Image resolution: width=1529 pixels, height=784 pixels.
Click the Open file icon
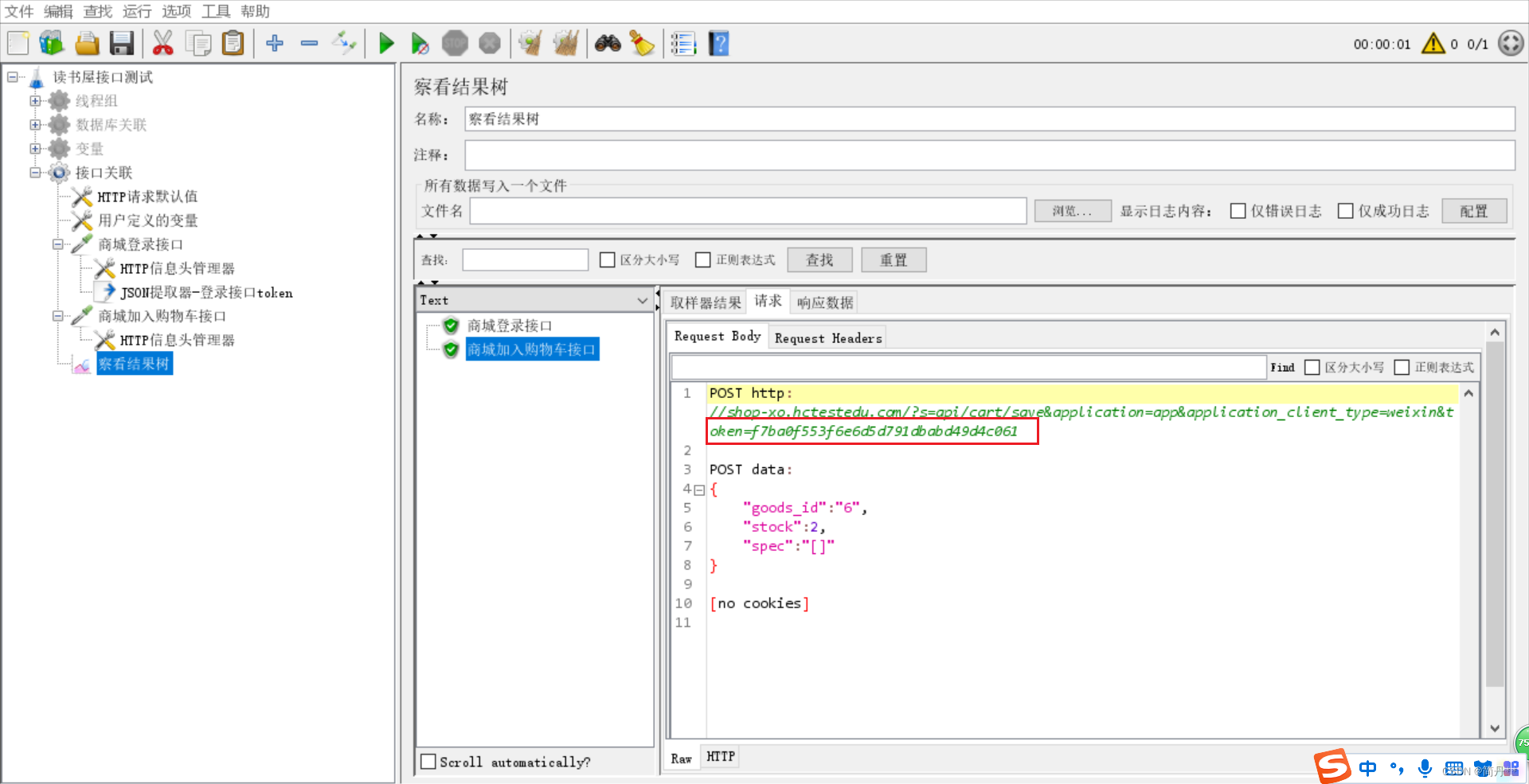87,43
